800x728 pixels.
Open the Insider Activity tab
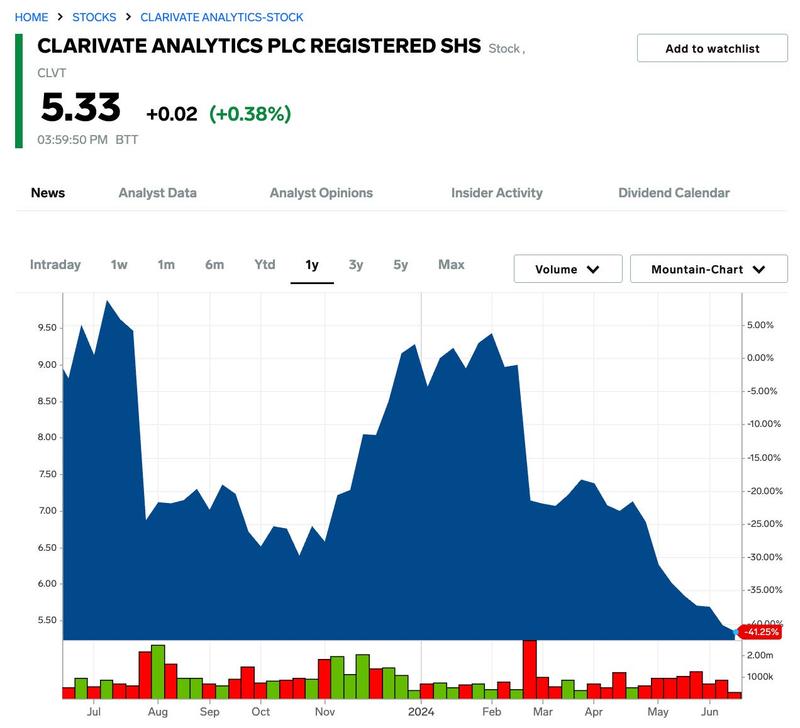(496, 193)
